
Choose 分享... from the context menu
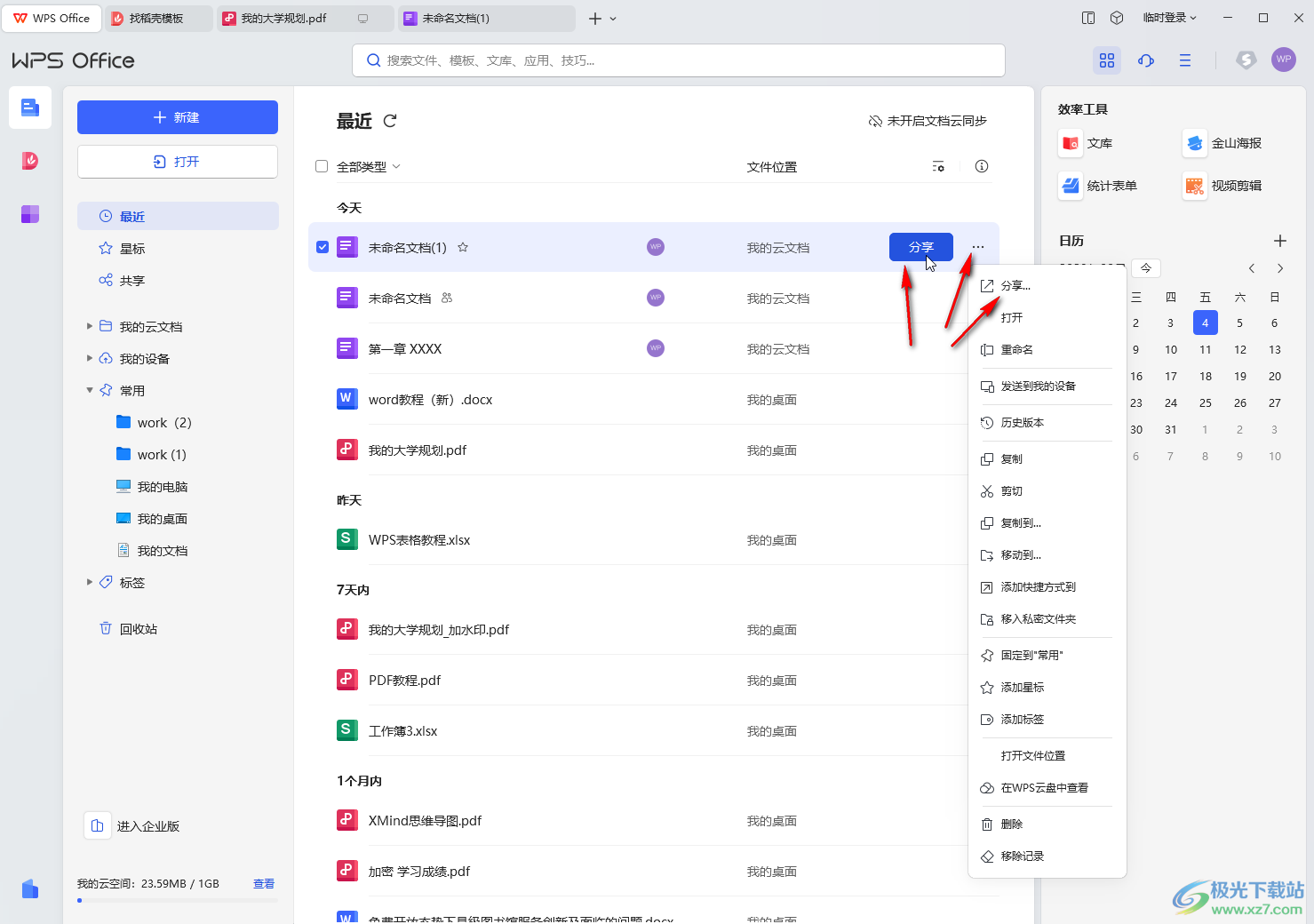(1047, 286)
